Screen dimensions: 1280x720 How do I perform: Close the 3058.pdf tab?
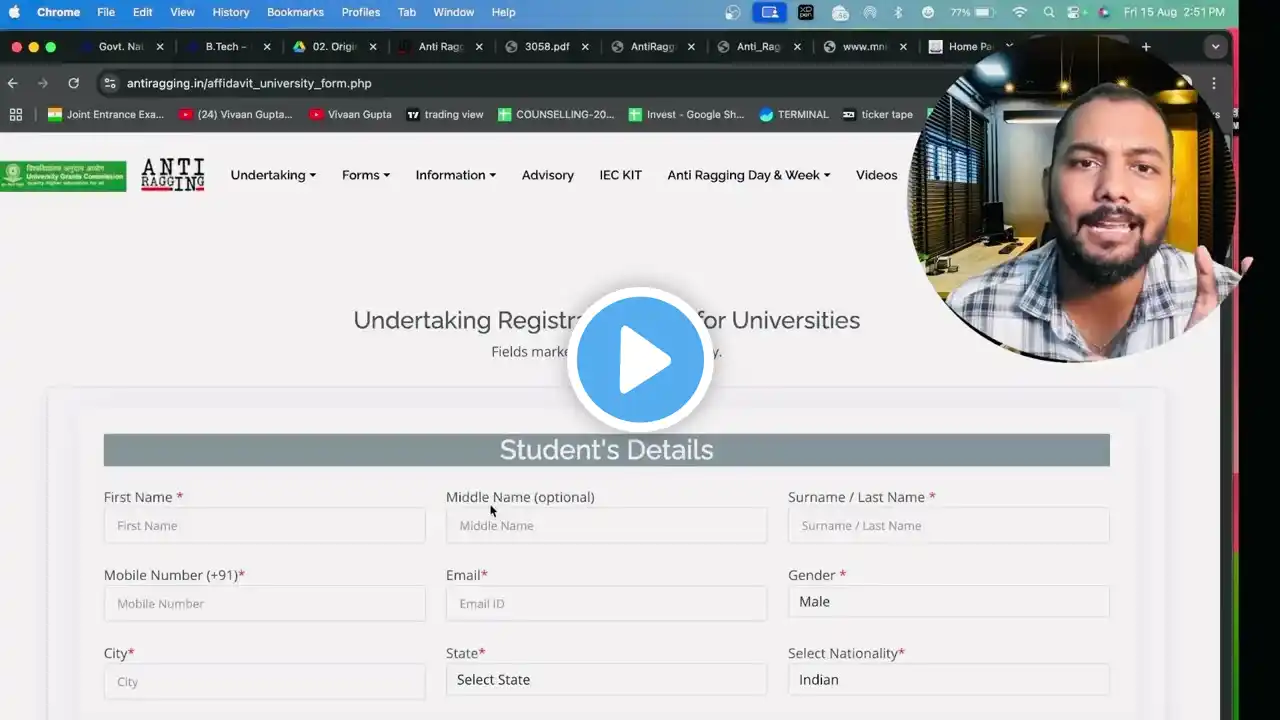pyautogui.click(x=585, y=46)
